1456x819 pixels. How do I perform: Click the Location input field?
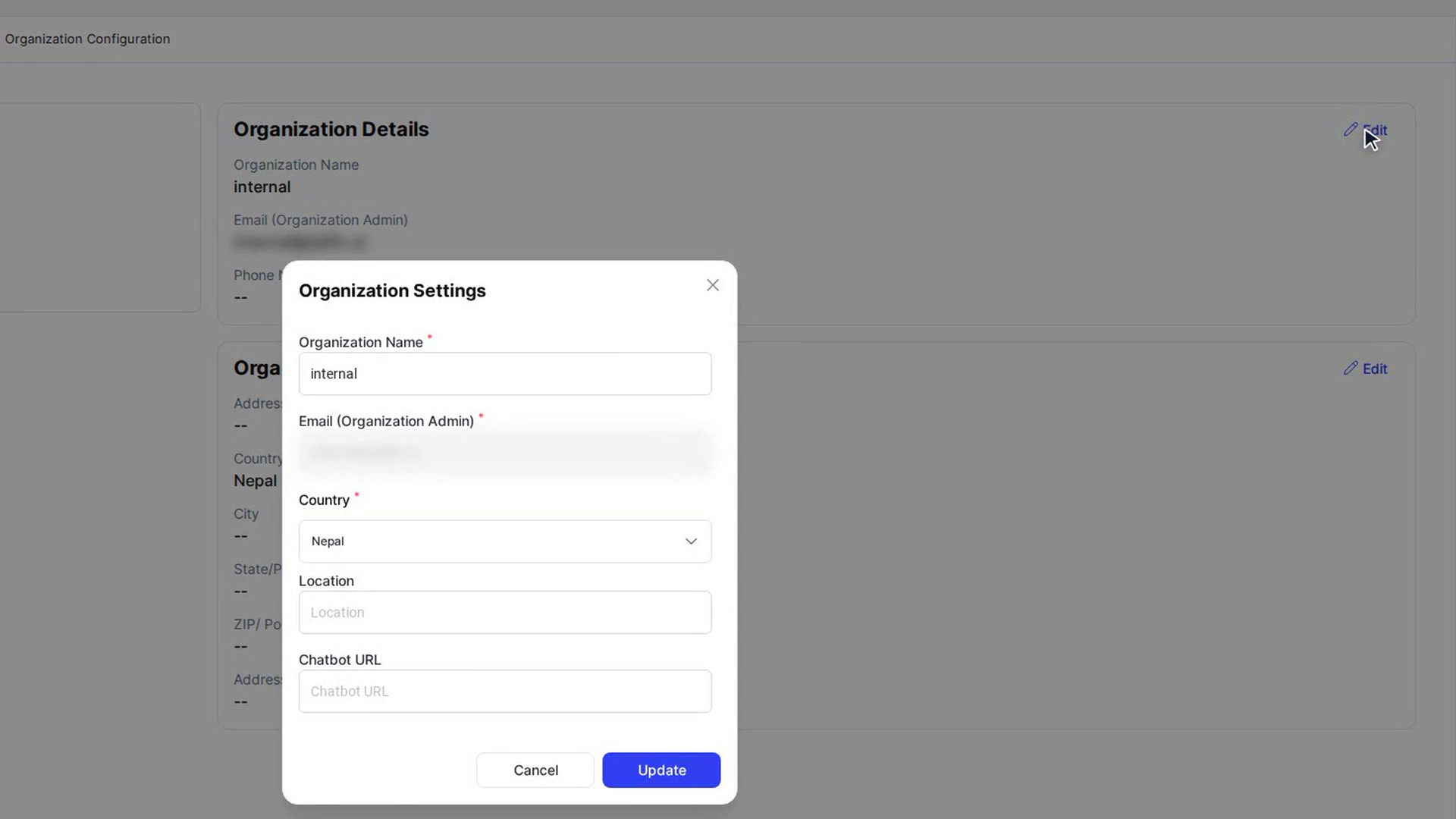click(505, 613)
